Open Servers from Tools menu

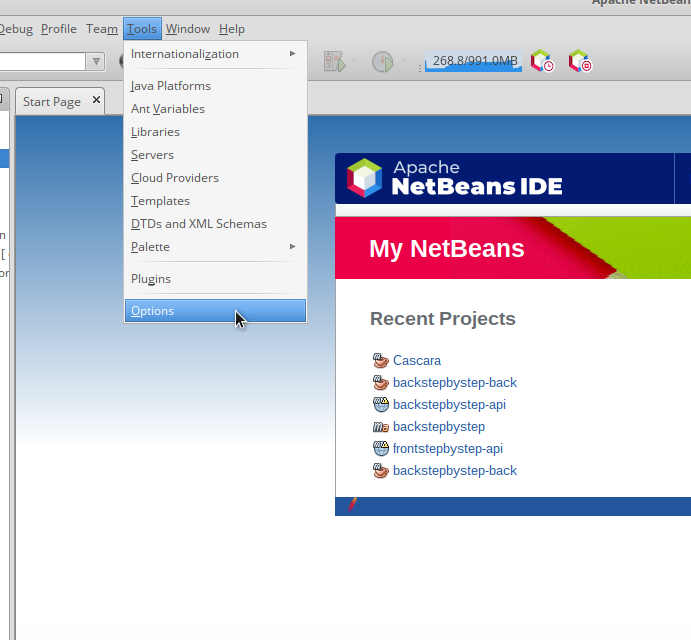click(215, 155)
